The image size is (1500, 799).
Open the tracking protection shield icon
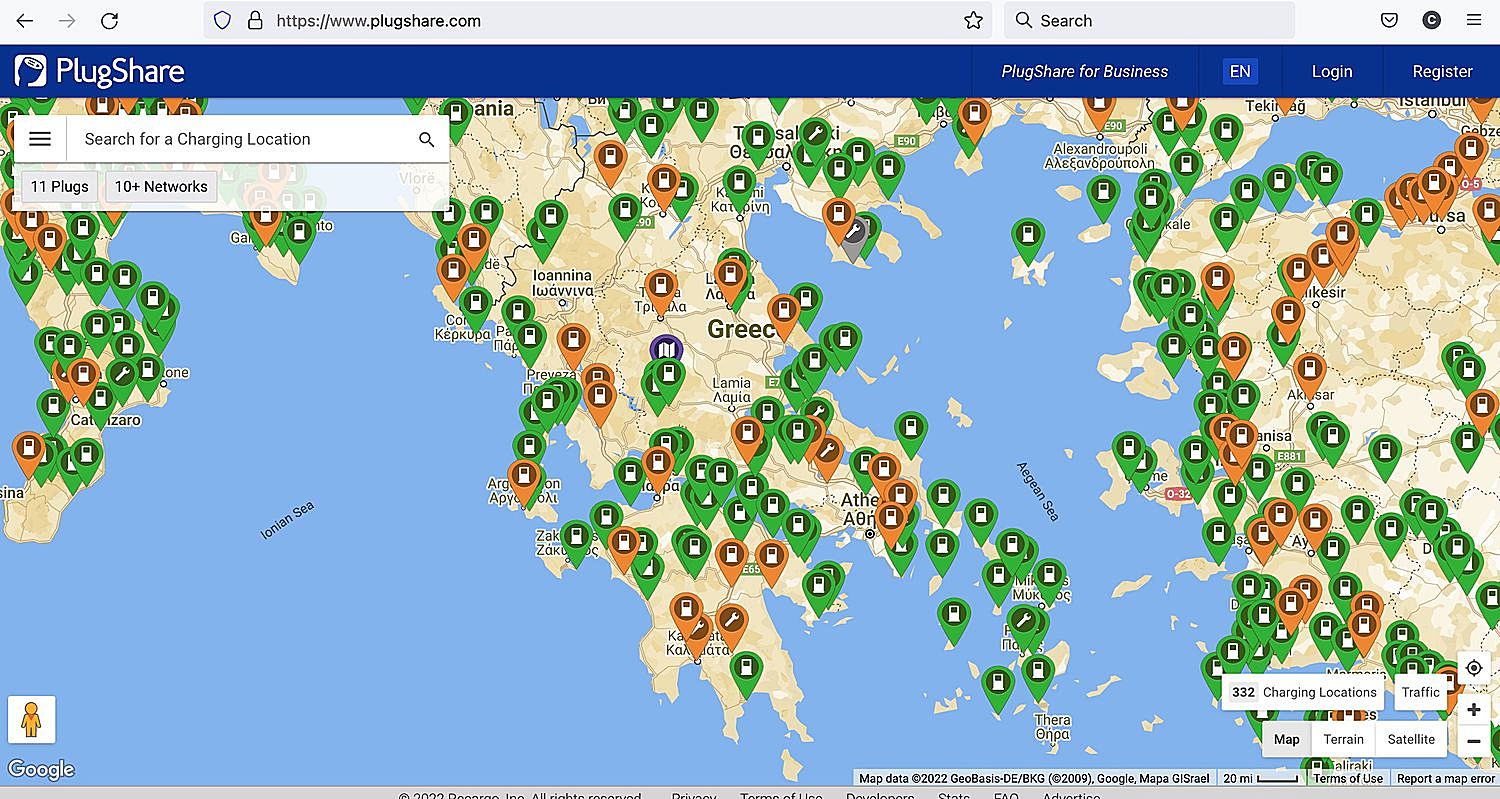[223, 20]
